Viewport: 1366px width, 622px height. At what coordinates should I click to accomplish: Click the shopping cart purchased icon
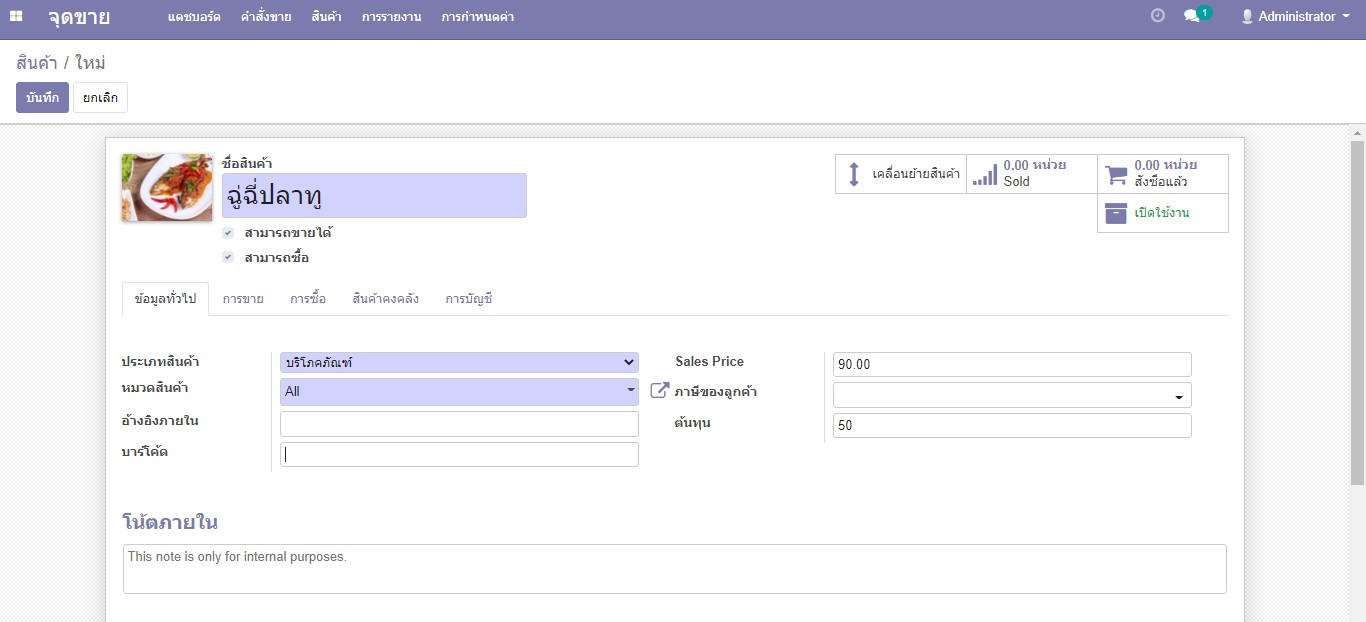[x=1116, y=174]
